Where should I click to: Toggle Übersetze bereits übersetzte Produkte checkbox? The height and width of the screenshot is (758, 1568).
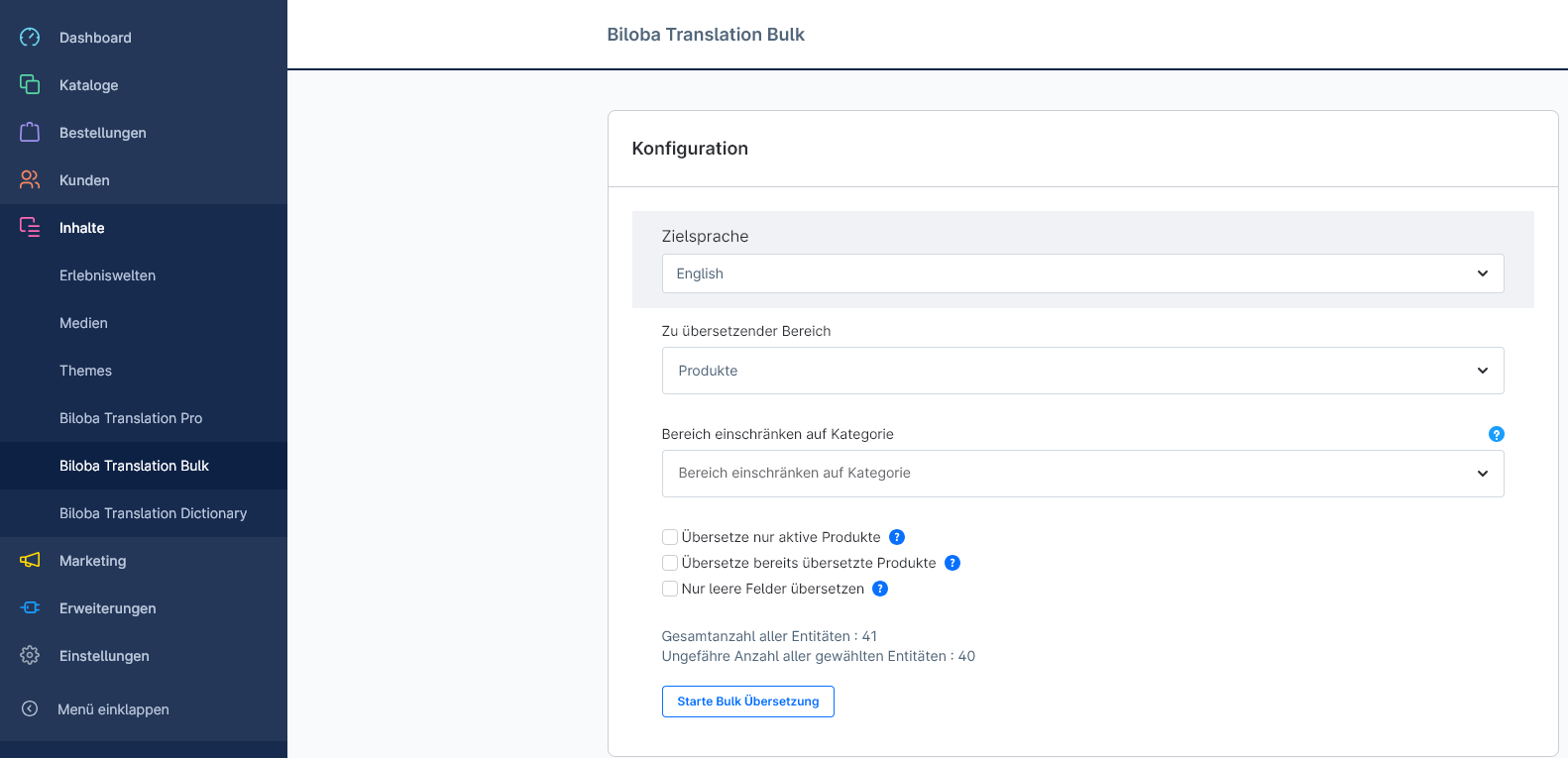[x=670, y=563]
